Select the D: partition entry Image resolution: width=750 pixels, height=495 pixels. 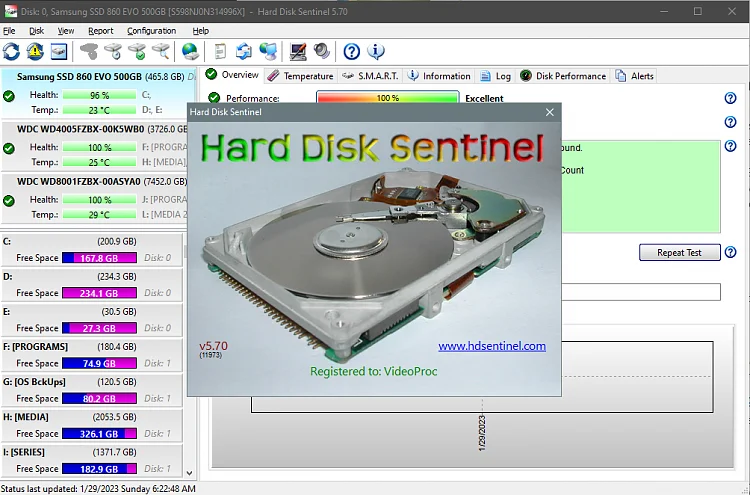click(91, 285)
